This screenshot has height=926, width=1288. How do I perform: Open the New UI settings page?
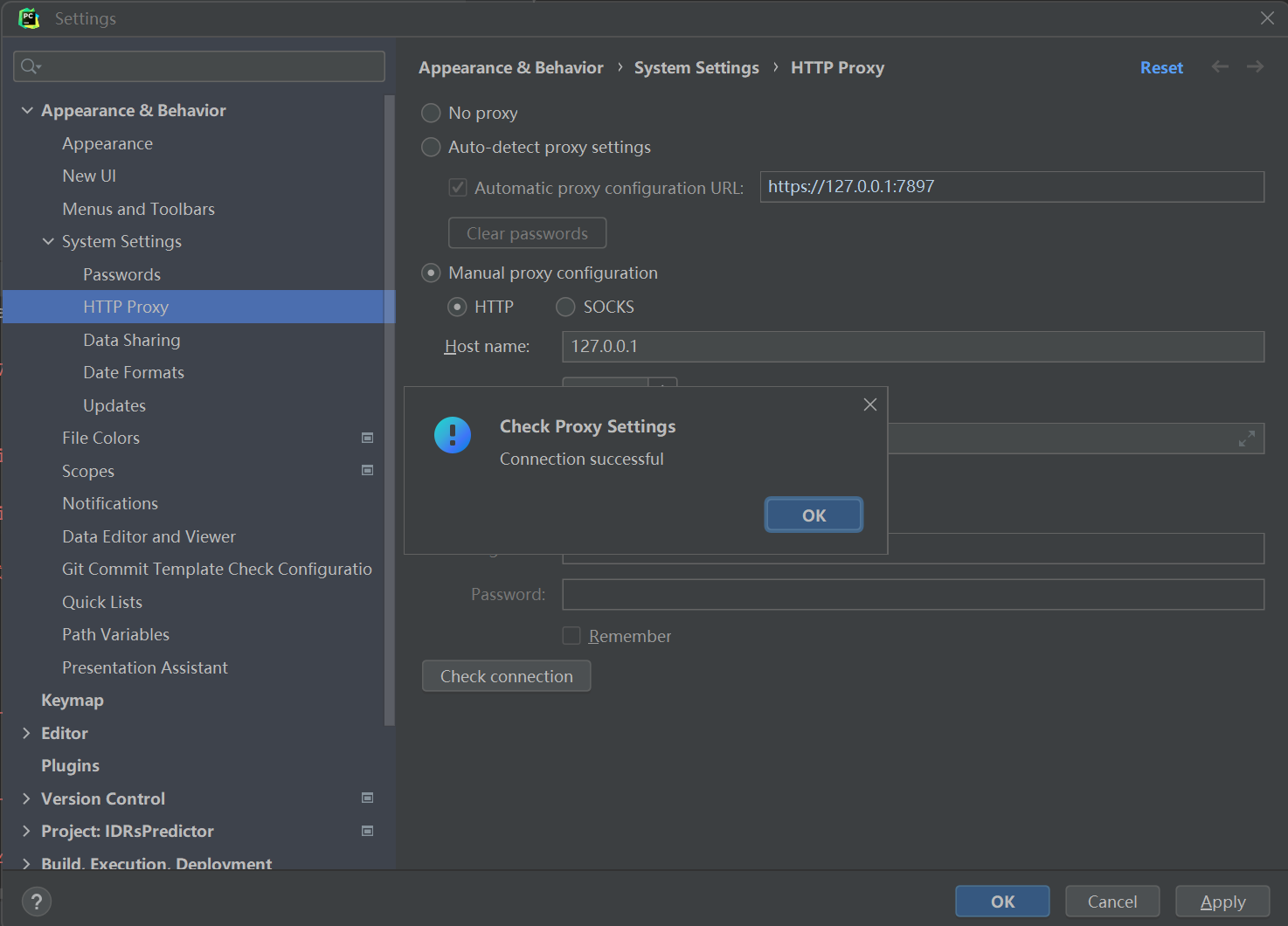89,176
